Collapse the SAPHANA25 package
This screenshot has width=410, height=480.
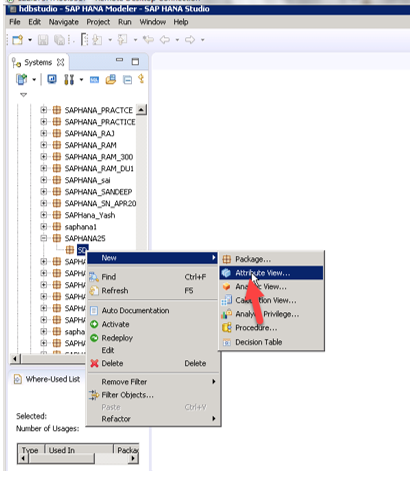coord(44,238)
